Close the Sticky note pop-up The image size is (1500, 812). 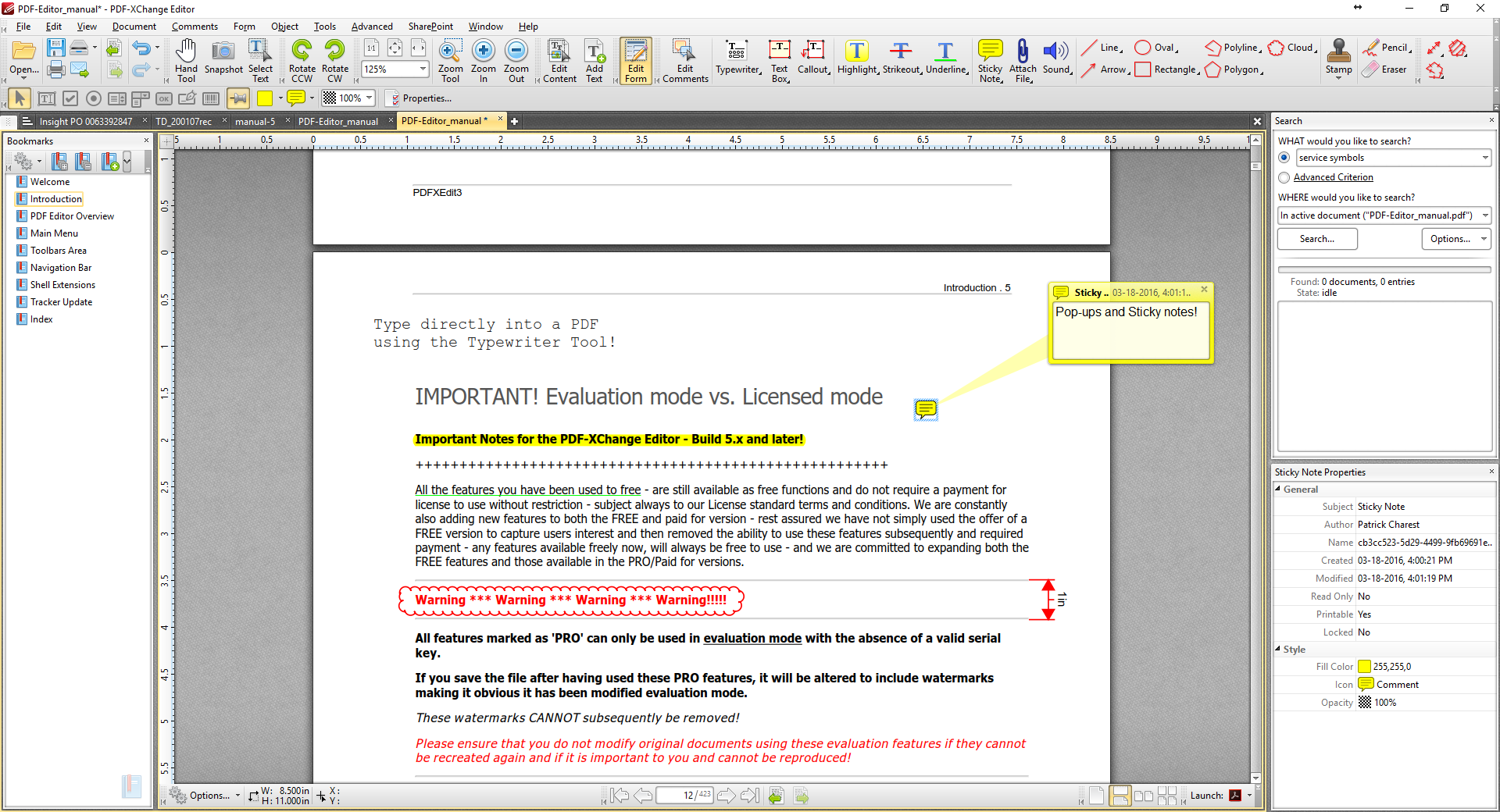[1204, 290]
